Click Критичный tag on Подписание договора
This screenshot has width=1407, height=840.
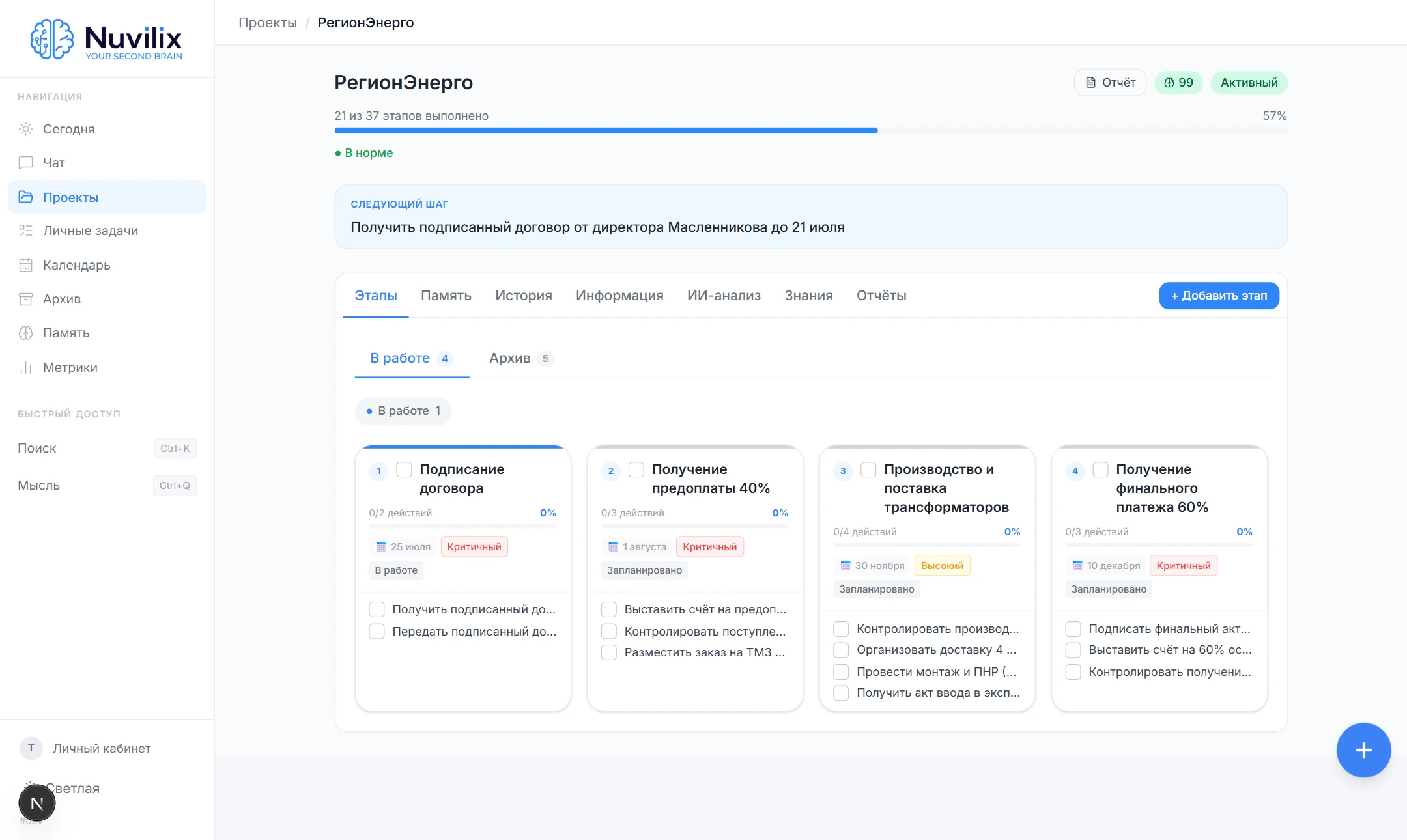tap(474, 547)
